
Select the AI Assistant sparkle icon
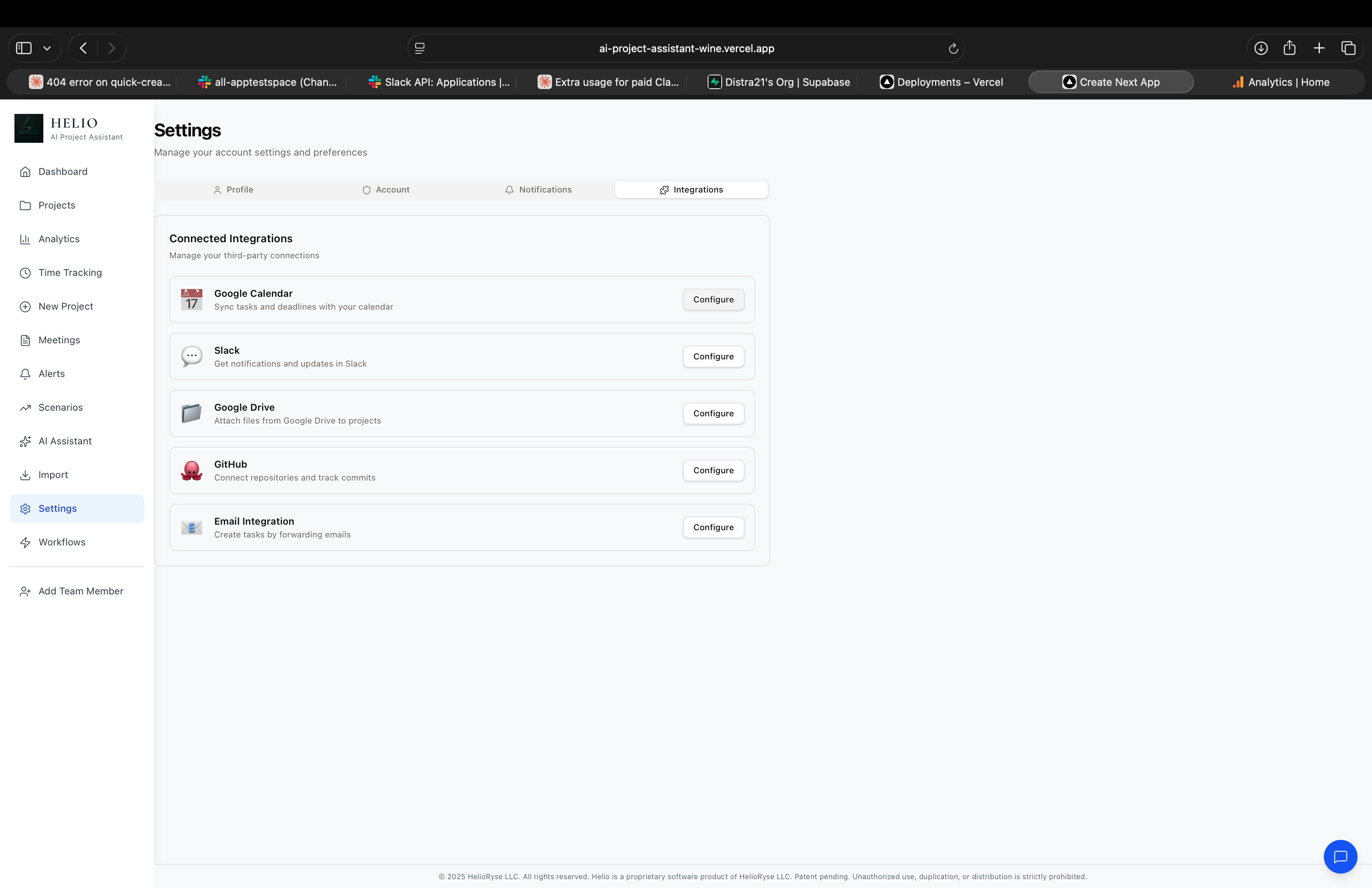point(25,441)
